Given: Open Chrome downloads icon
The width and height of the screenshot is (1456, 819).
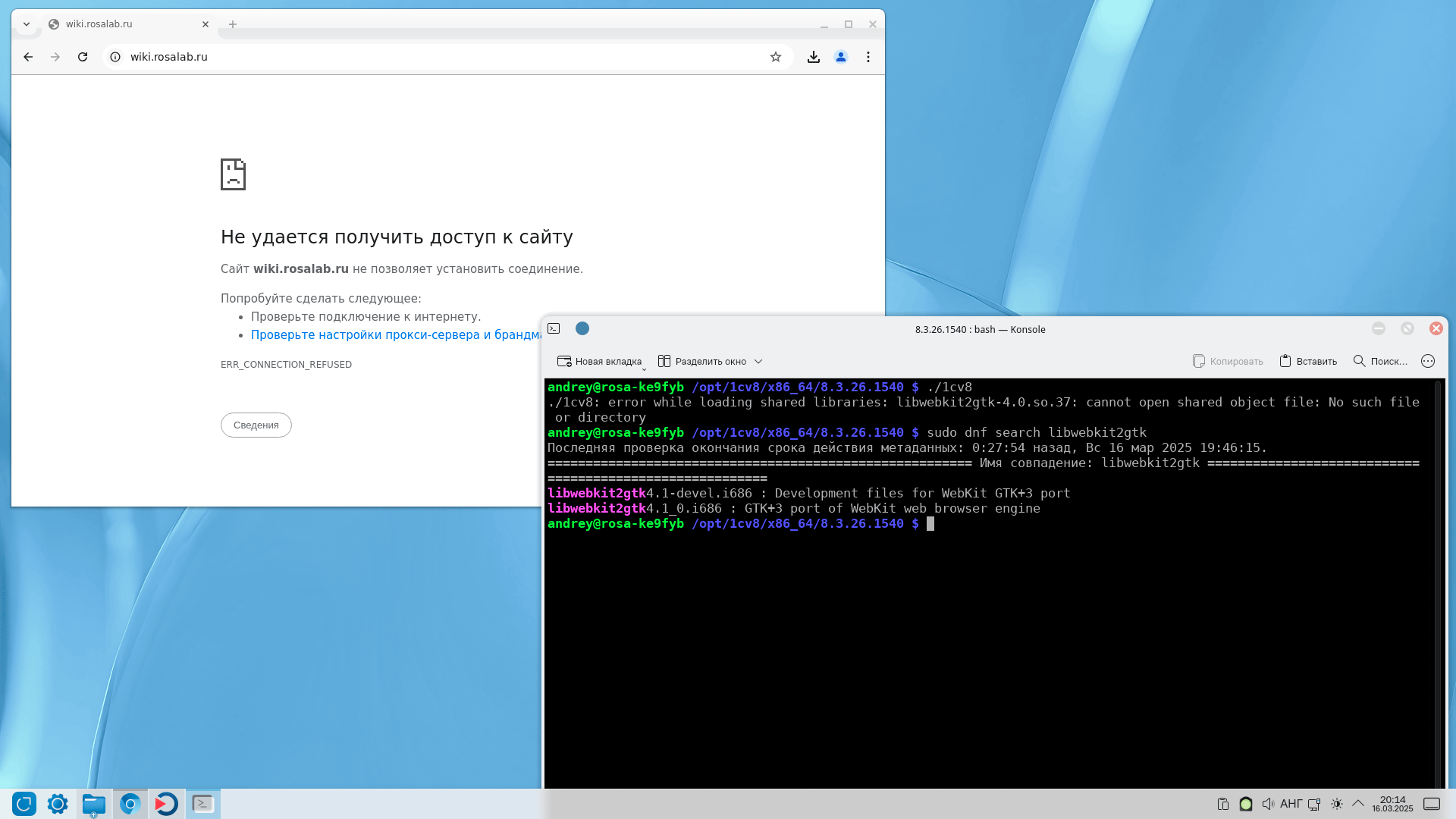Looking at the screenshot, I should point(813,57).
